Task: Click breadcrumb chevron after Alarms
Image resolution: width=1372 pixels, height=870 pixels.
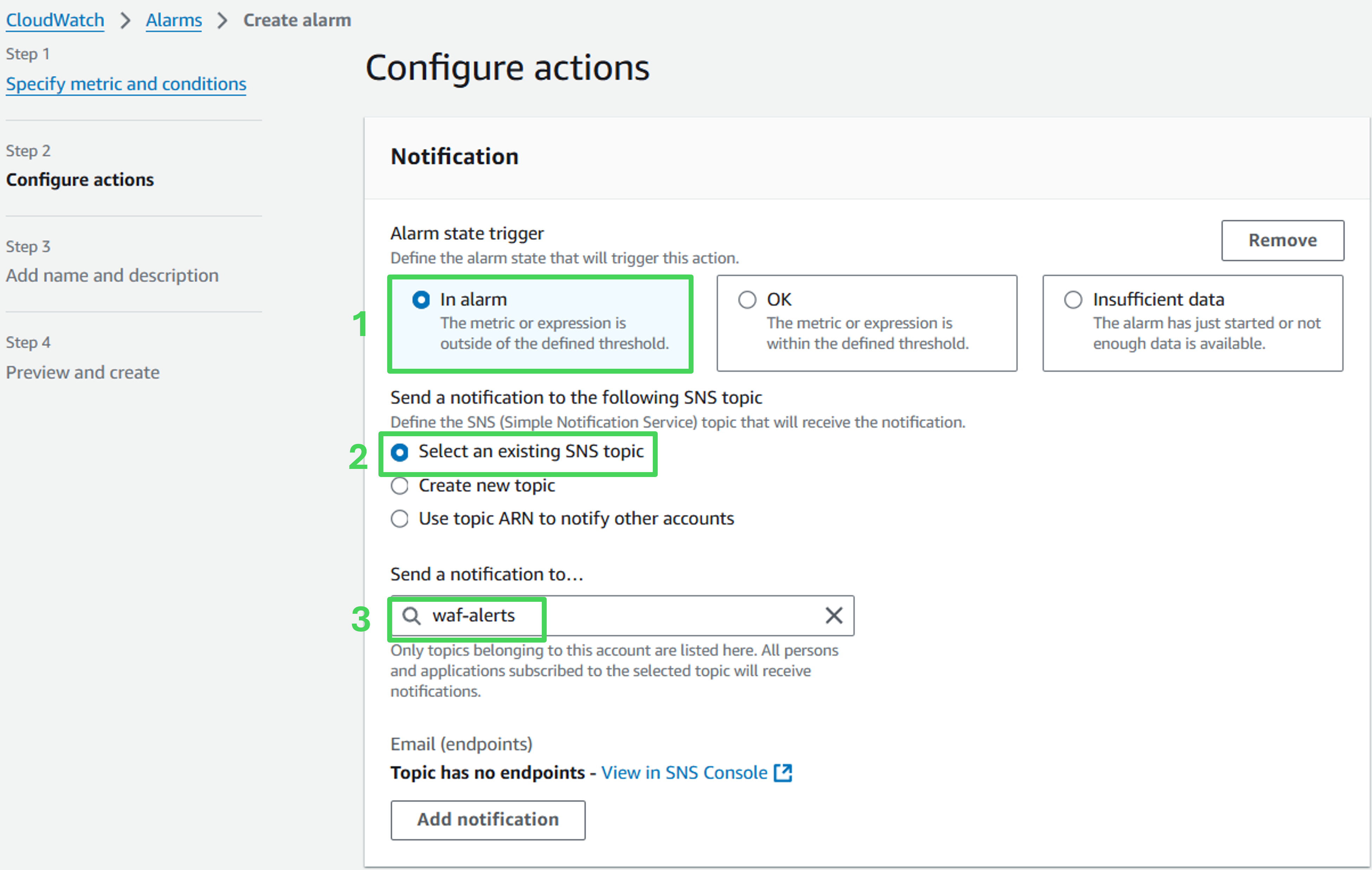Action: pyautogui.click(x=222, y=20)
